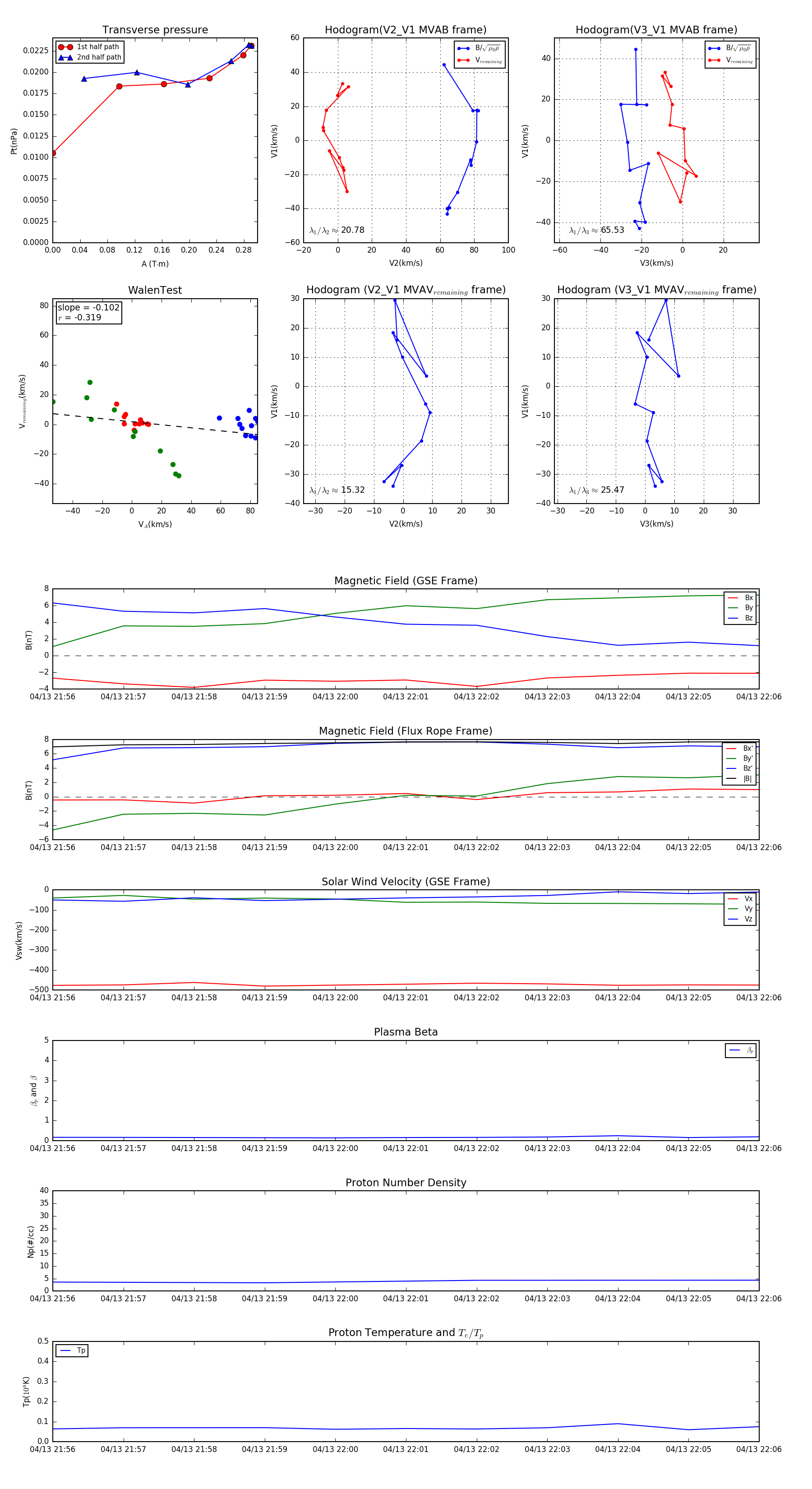
Task: Click the "Plasma Beta" plot title
Action: tap(406, 1032)
